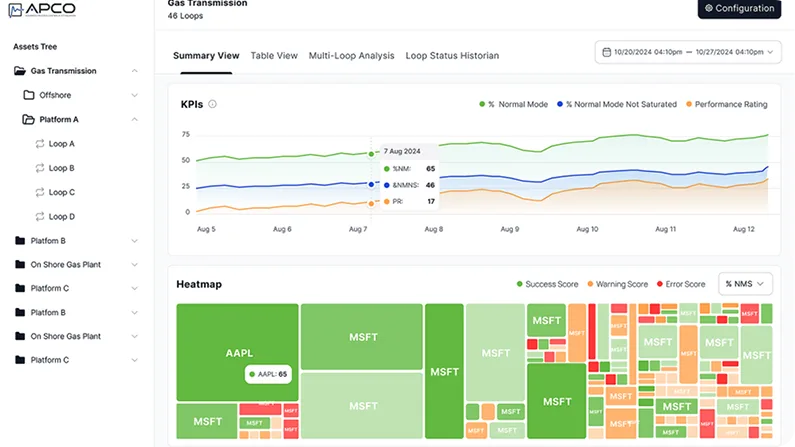Screen dimensions: 795x447
Task: Click first On Shore Gas Plant folder icon
Action: pyautogui.click(x=20, y=265)
